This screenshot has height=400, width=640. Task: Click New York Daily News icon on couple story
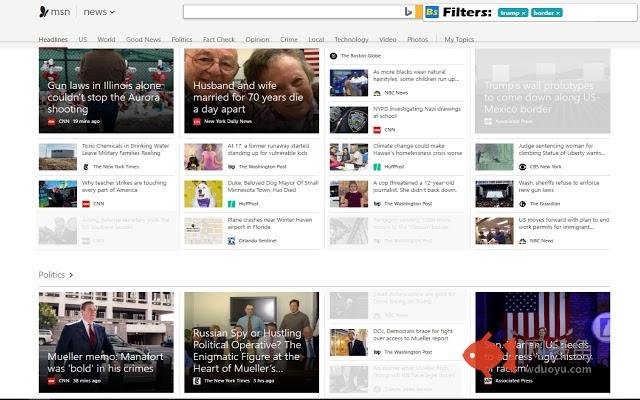pos(197,121)
